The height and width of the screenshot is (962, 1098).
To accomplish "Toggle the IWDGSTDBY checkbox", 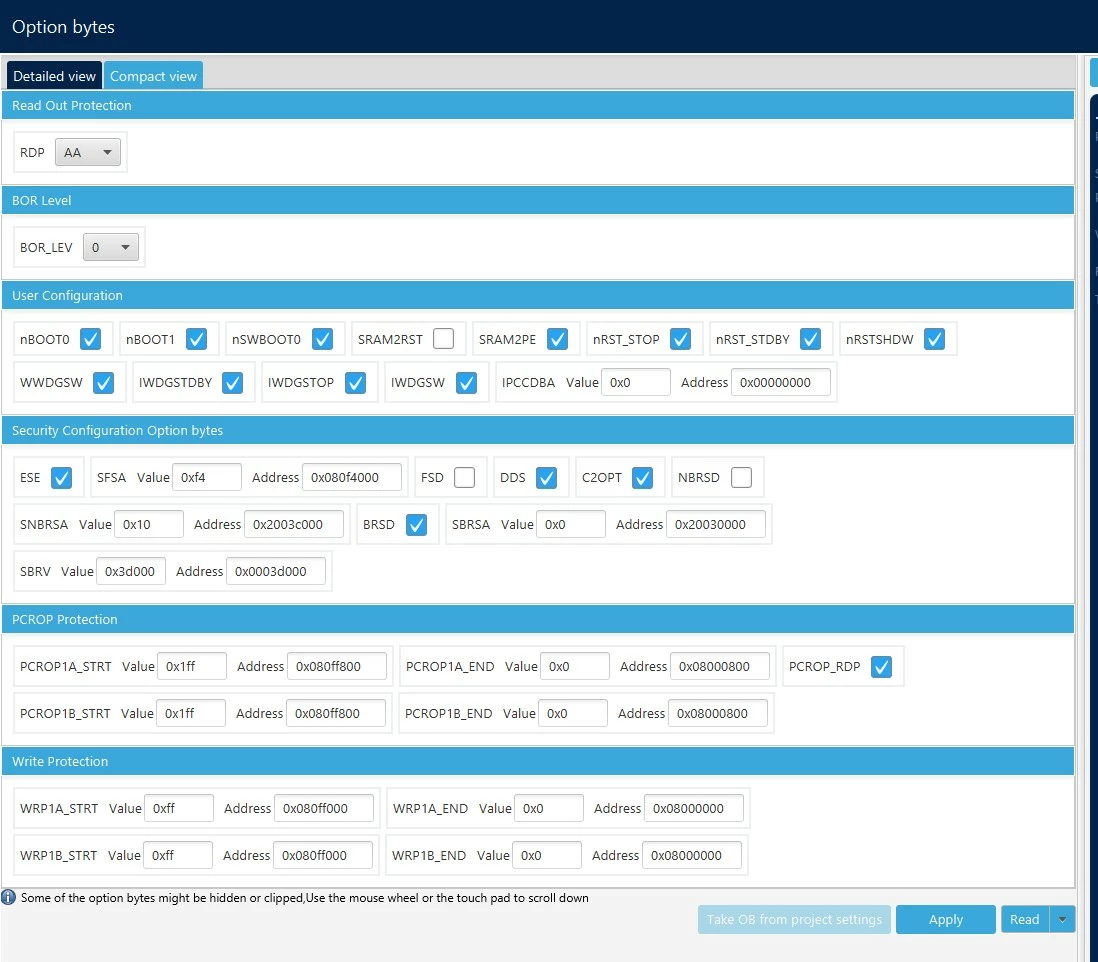I will (232, 383).
